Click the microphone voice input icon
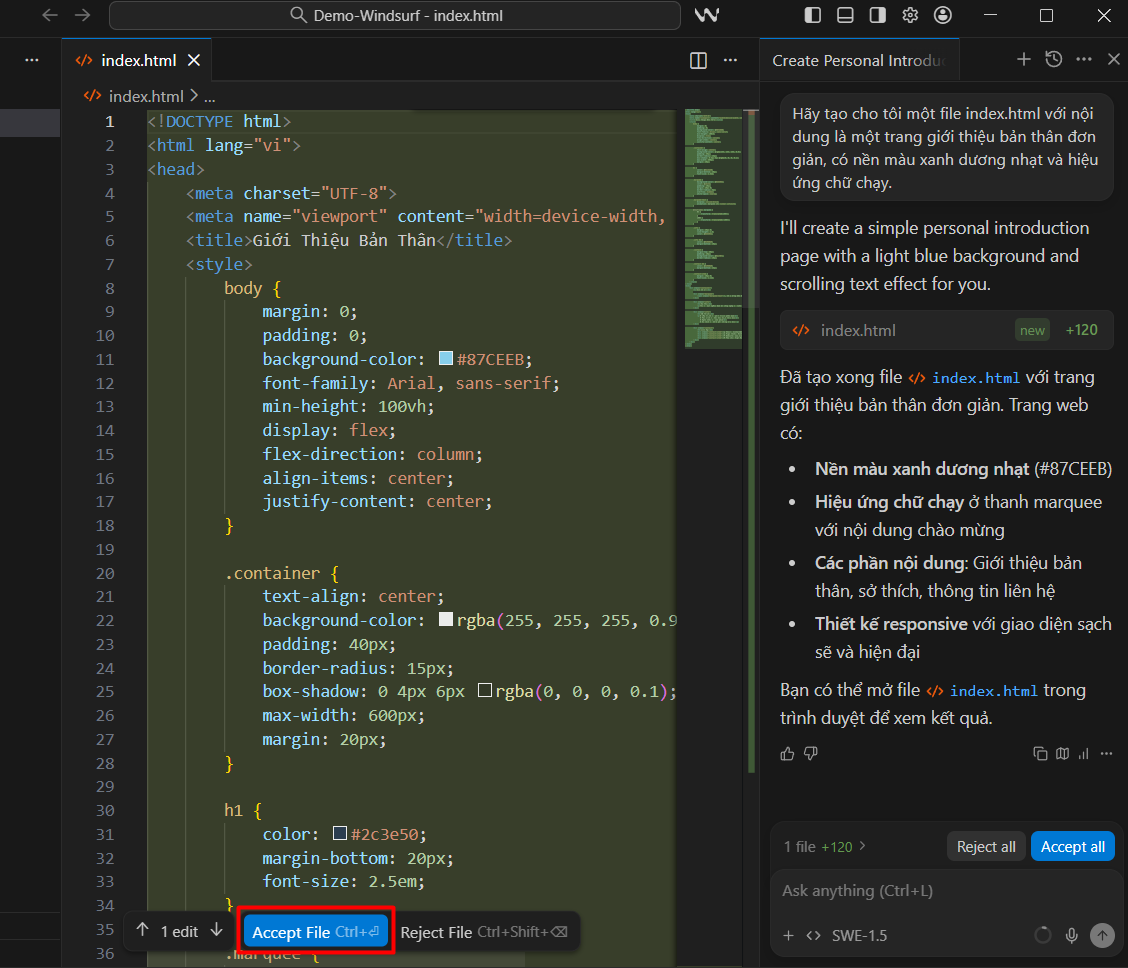Image resolution: width=1128 pixels, height=968 pixels. (1072, 935)
